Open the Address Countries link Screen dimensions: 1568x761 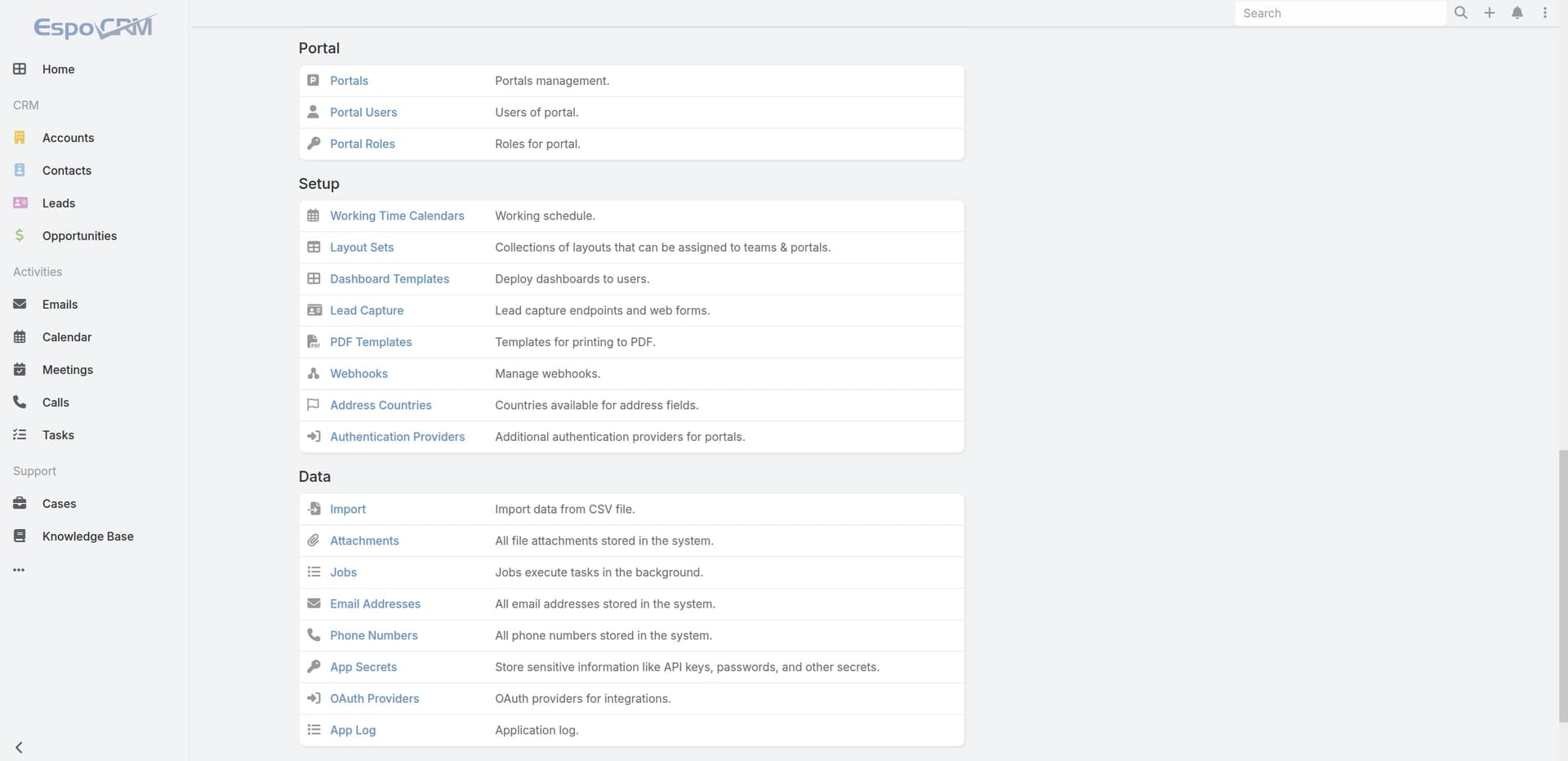tap(381, 405)
